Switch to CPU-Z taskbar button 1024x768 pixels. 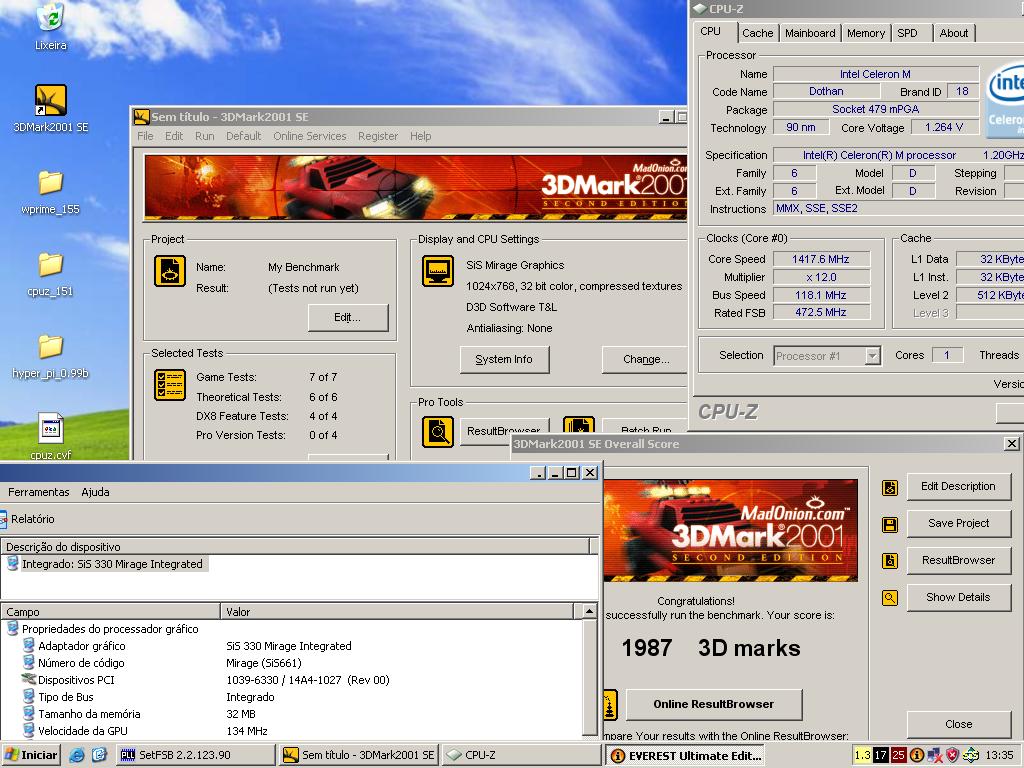click(521, 755)
